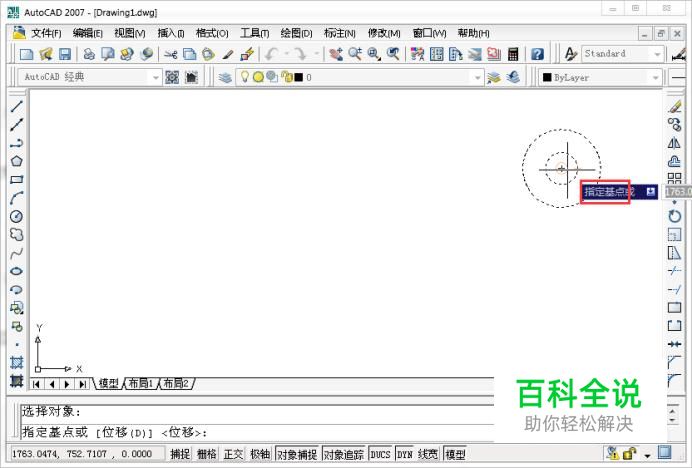692x468 pixels.
Task: Click the Save drawing toolbar icon
Action: tap(65, 54)
